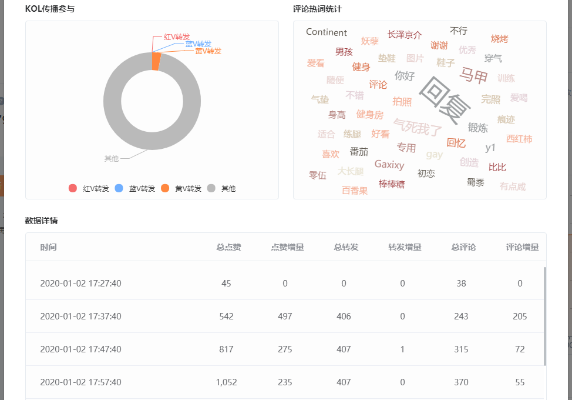
Task: Click the word 长泽京介 in cloud
Action: pos(405,35)
